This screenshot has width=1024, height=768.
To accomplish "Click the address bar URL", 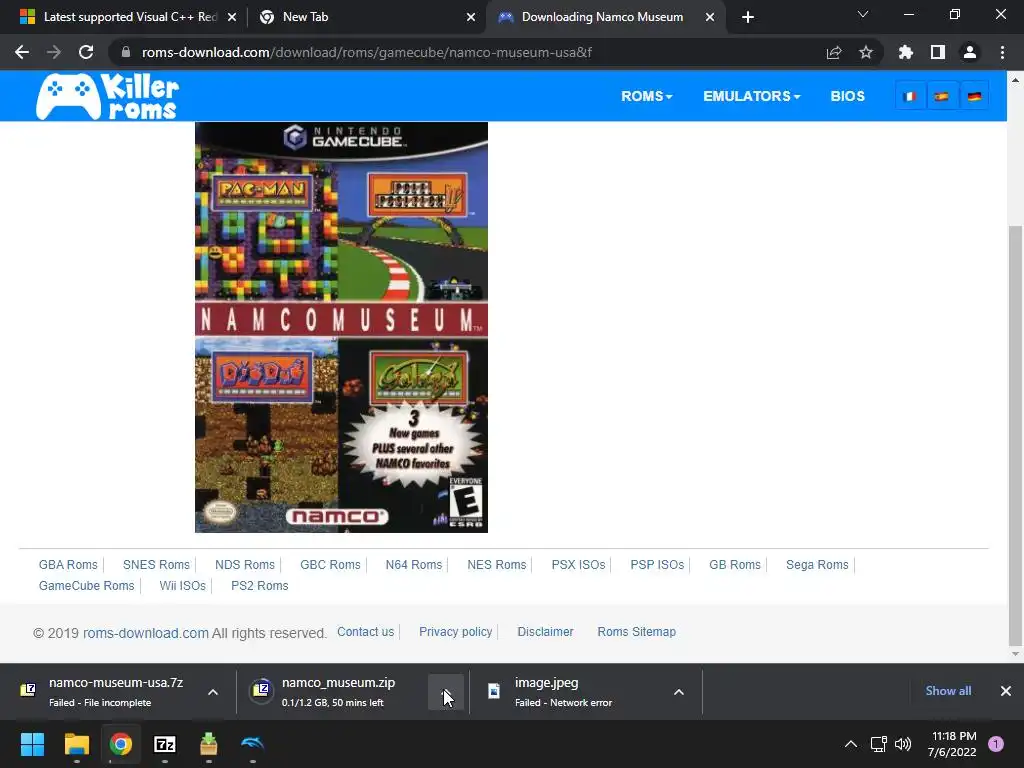I will pyautogui.click(x=366, y=52).
